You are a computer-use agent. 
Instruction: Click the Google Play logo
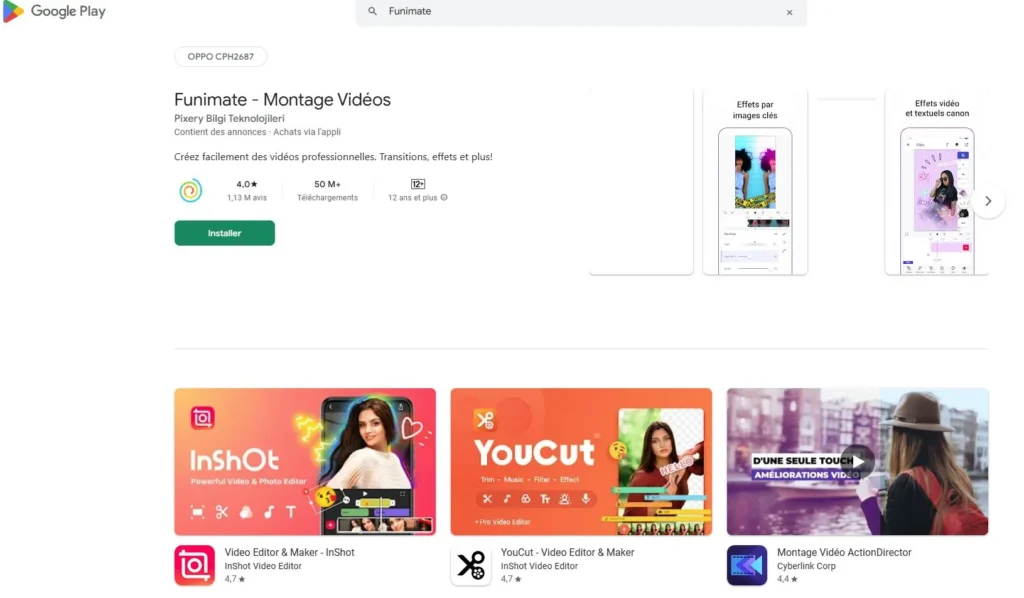click(54, 11)
